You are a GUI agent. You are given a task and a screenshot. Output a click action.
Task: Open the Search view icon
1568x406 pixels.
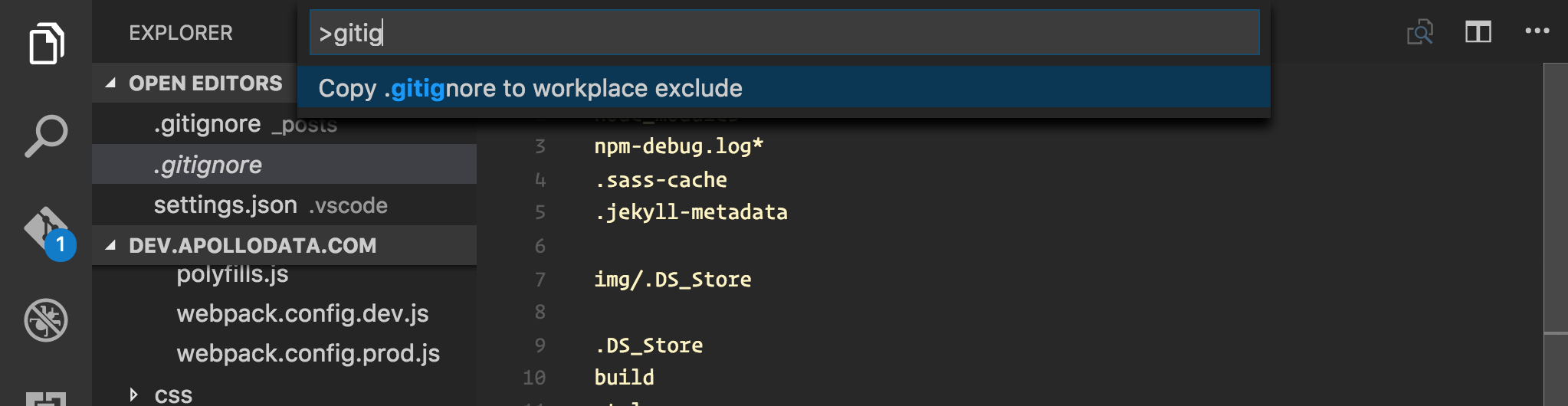(46, 136)
